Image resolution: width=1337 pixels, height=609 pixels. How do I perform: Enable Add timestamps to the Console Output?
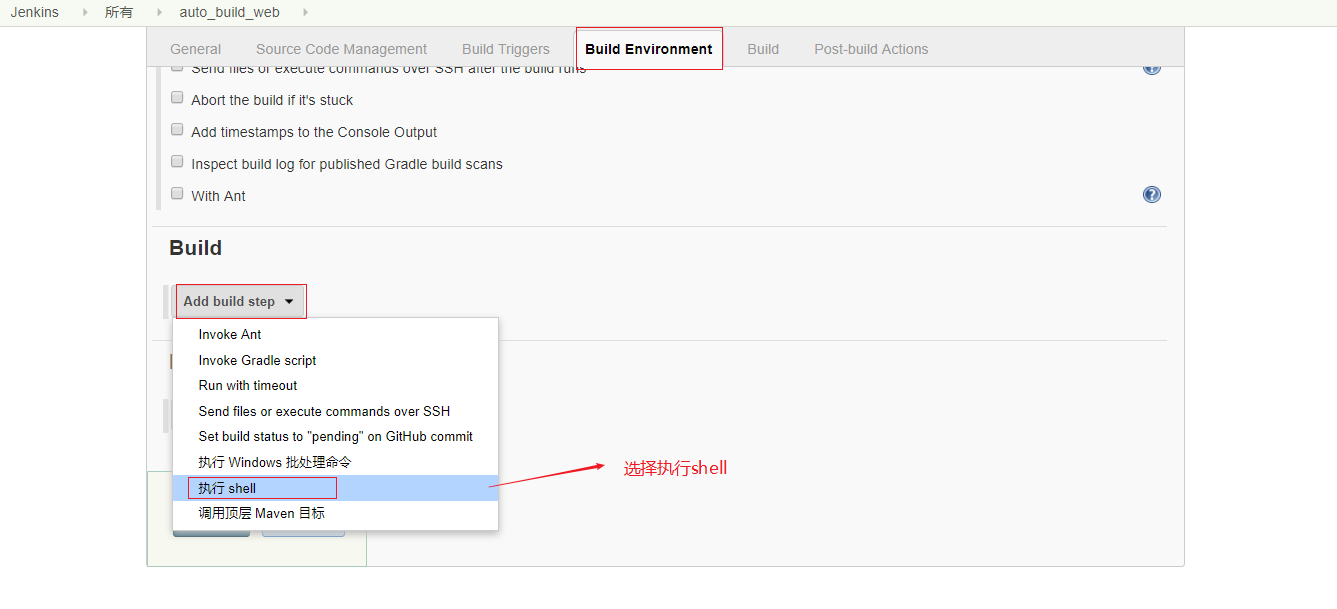point(177,131)
